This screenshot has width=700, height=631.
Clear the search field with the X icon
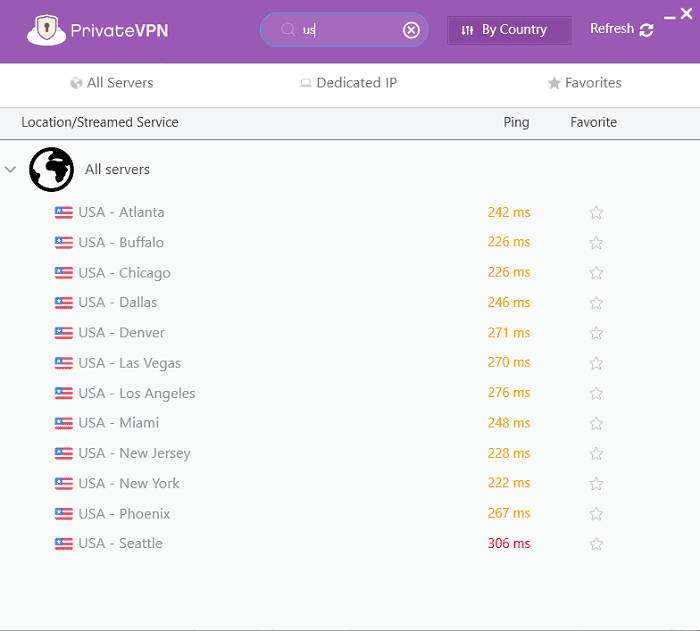(x=411, y=30)
